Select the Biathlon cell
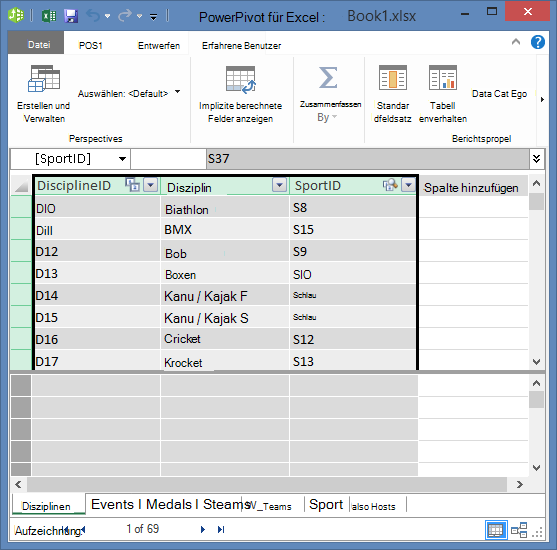Screen dimensions: 557x550 click(x=225, y=207)
